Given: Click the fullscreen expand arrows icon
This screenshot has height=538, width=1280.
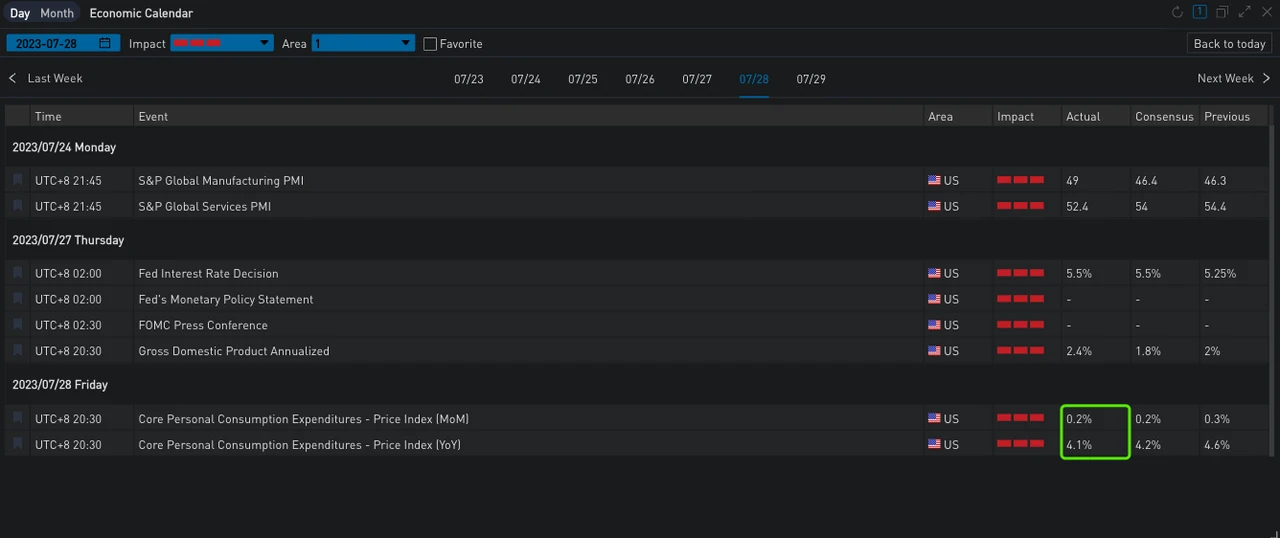Looking at the screenshot, I should [x=1245, y=13].
